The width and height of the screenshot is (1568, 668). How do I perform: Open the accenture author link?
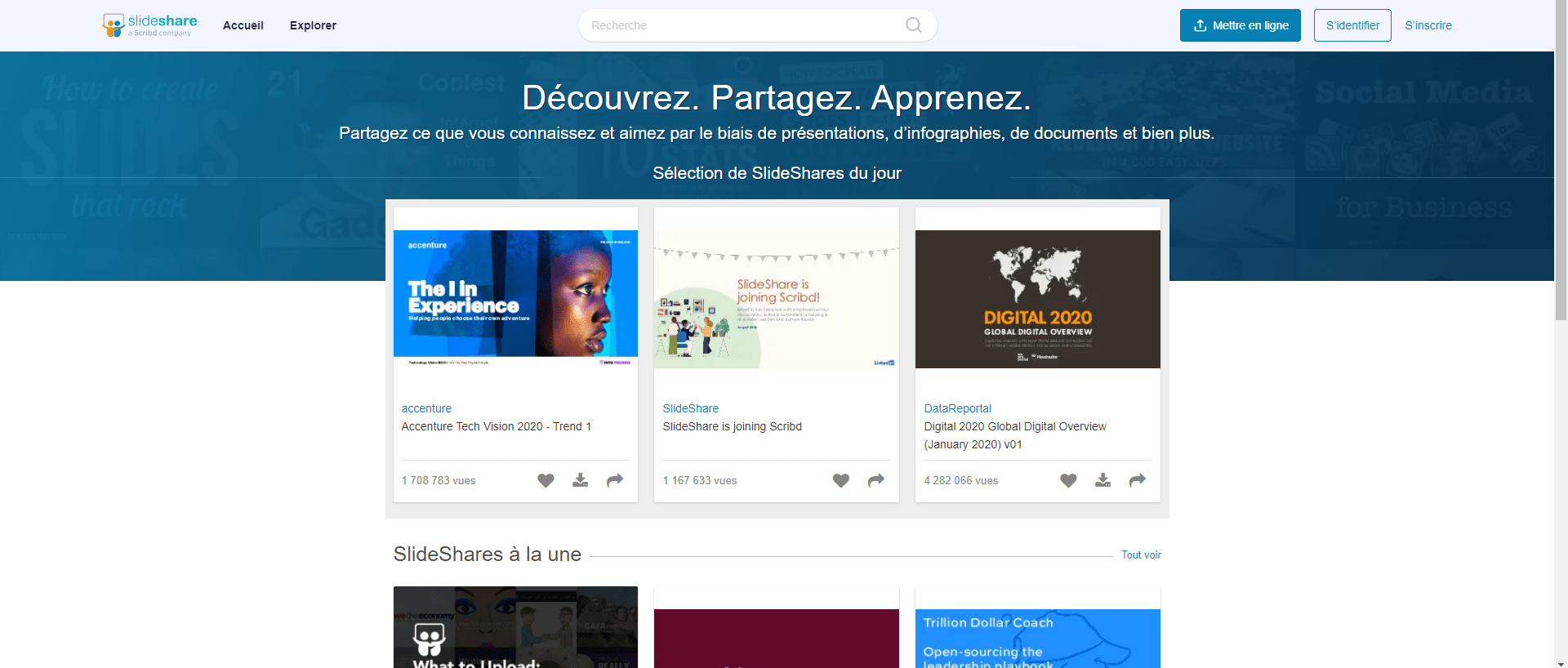click(426, 408)
